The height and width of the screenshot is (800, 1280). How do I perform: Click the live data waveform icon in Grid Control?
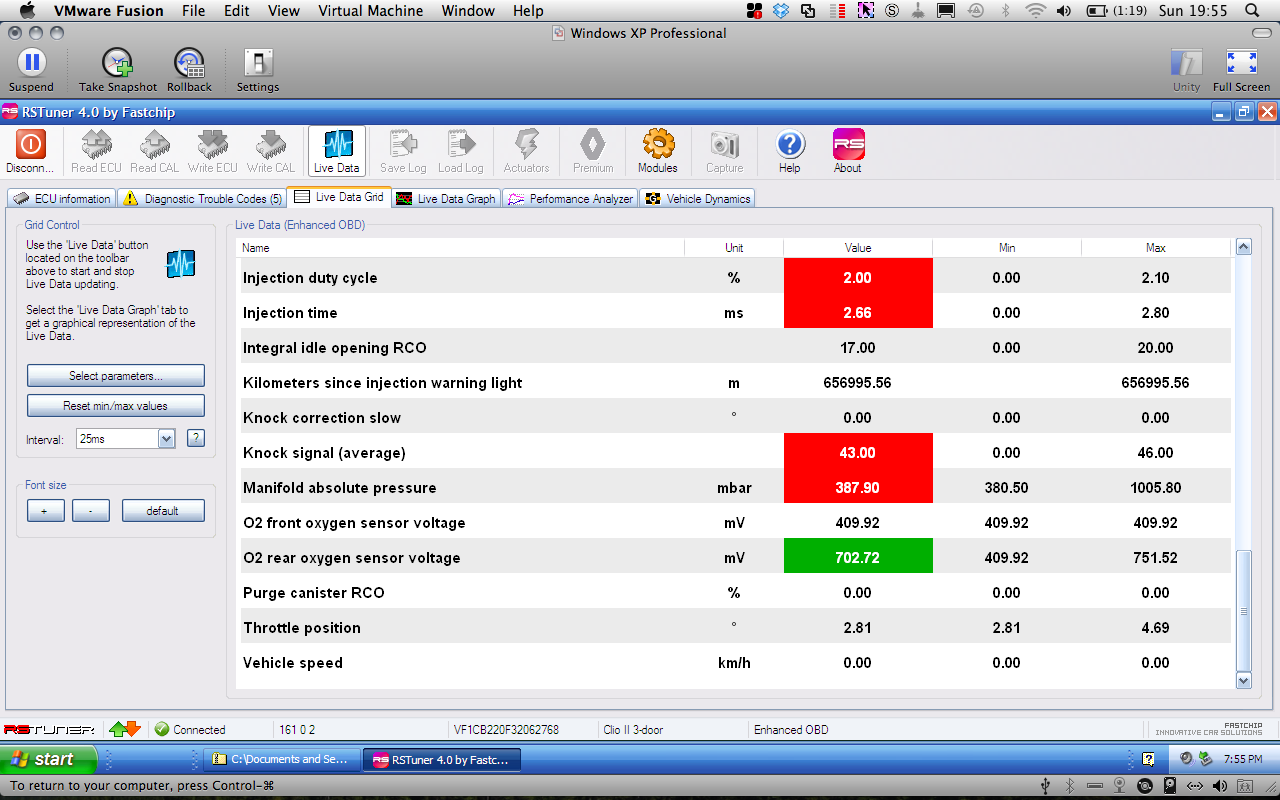181,264
